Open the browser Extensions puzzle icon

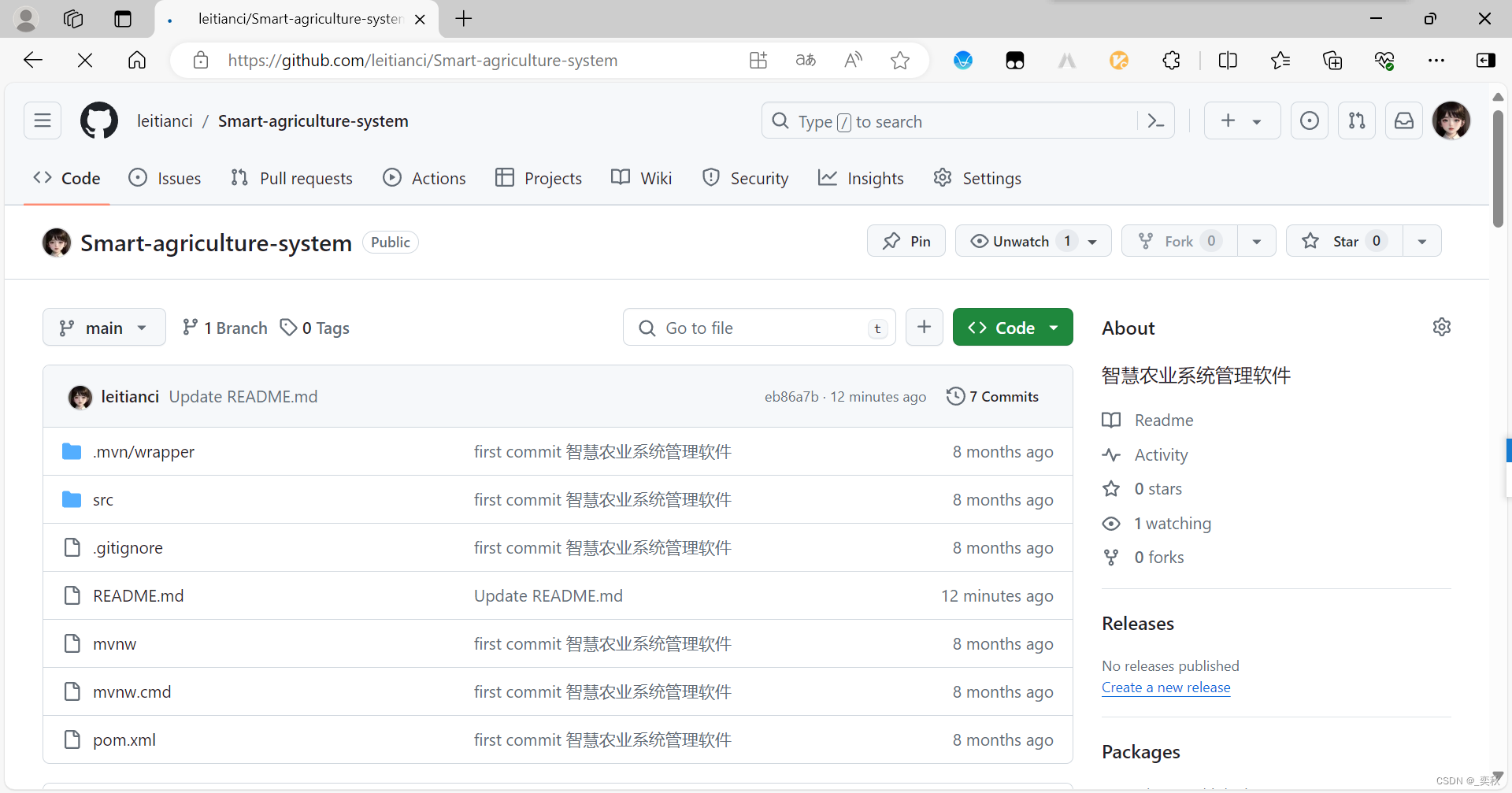[x=1171, y=60]
